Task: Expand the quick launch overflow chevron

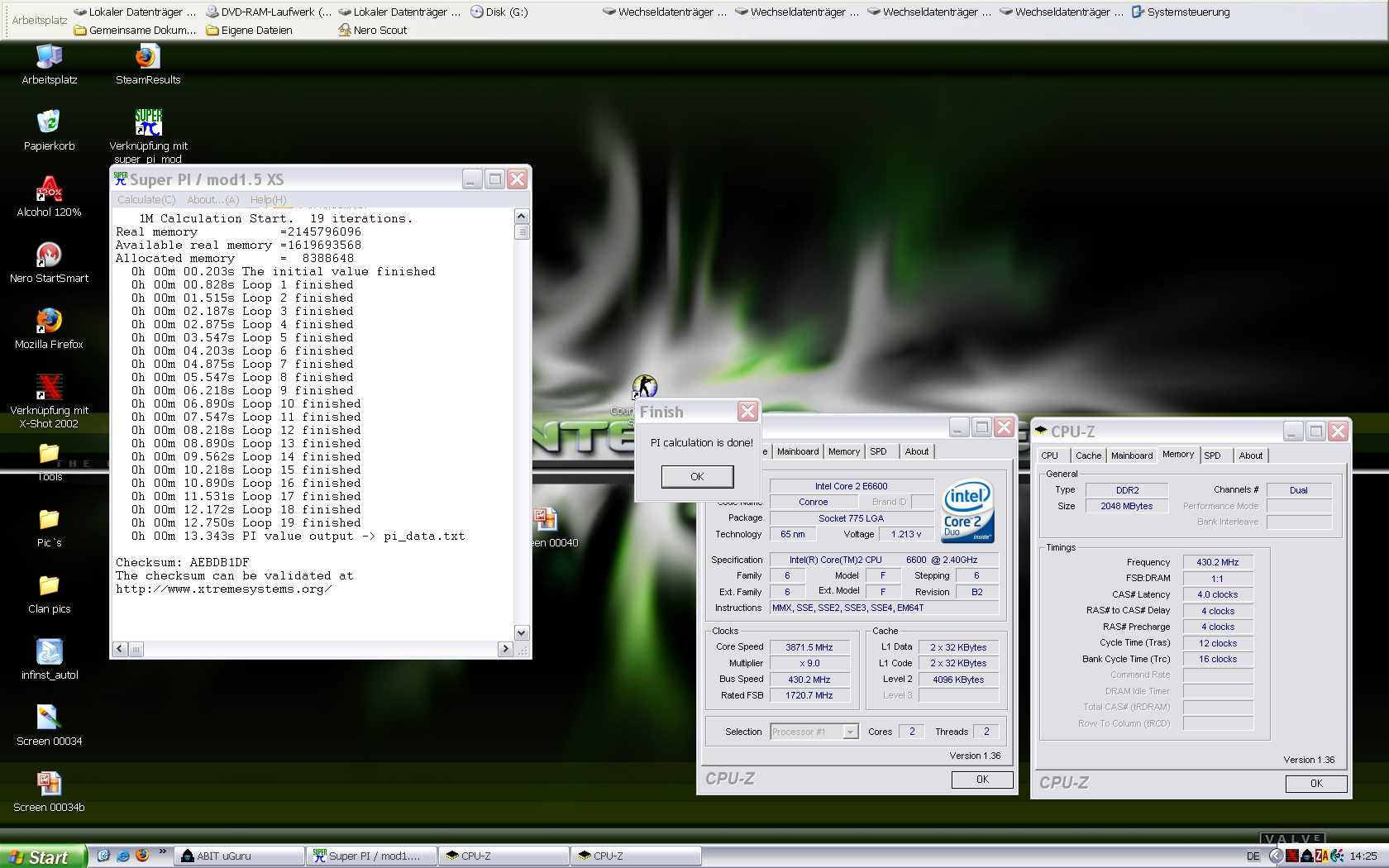Action: [162, 851]
